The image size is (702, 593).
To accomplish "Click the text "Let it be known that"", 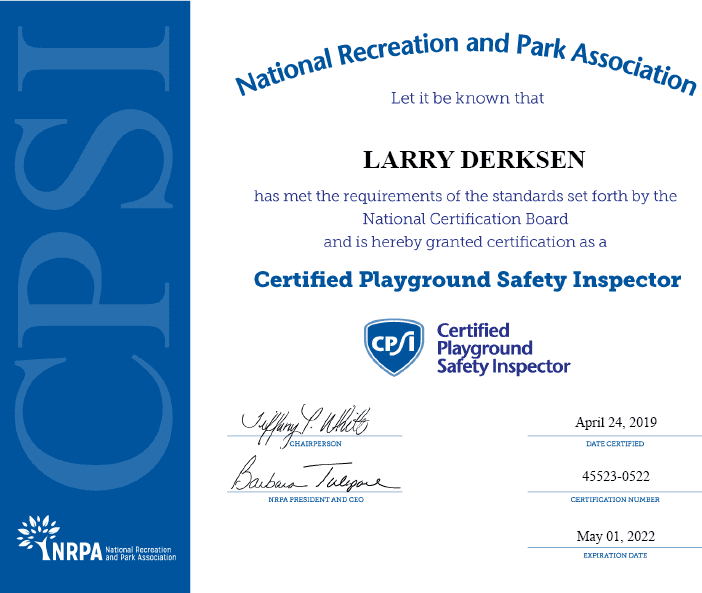I will pos(467,98).
